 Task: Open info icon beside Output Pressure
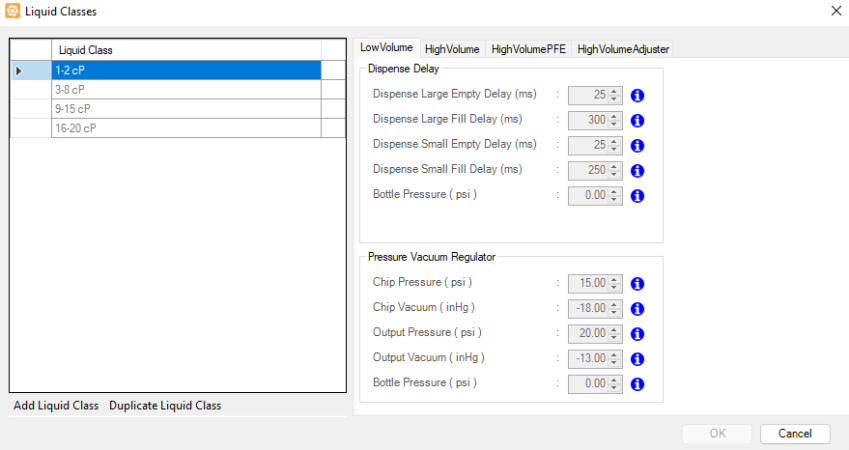[637, 334]
